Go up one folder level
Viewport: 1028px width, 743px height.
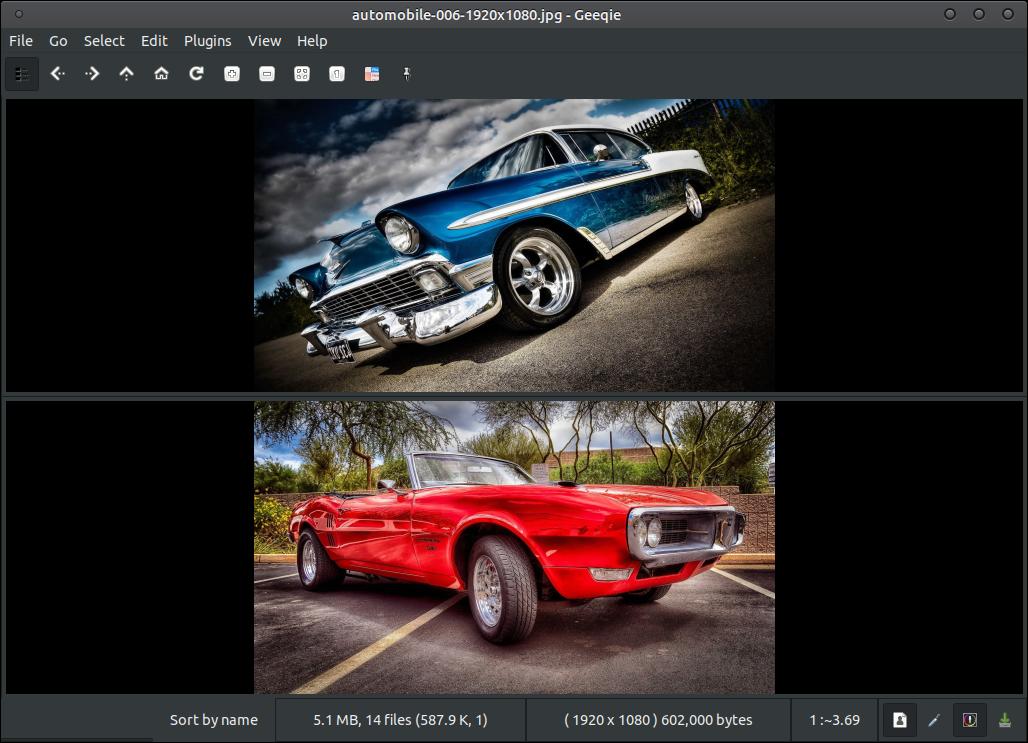pos(127,74)
